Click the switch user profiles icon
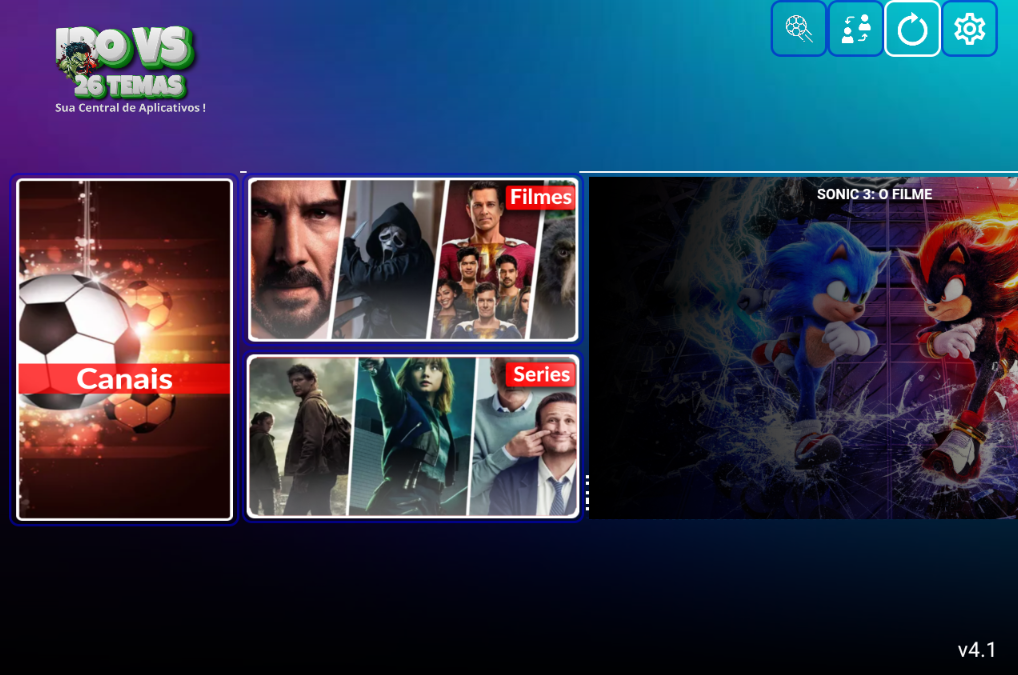The height and width of the screenshot is (675, 1018). (x=855, y=29)
